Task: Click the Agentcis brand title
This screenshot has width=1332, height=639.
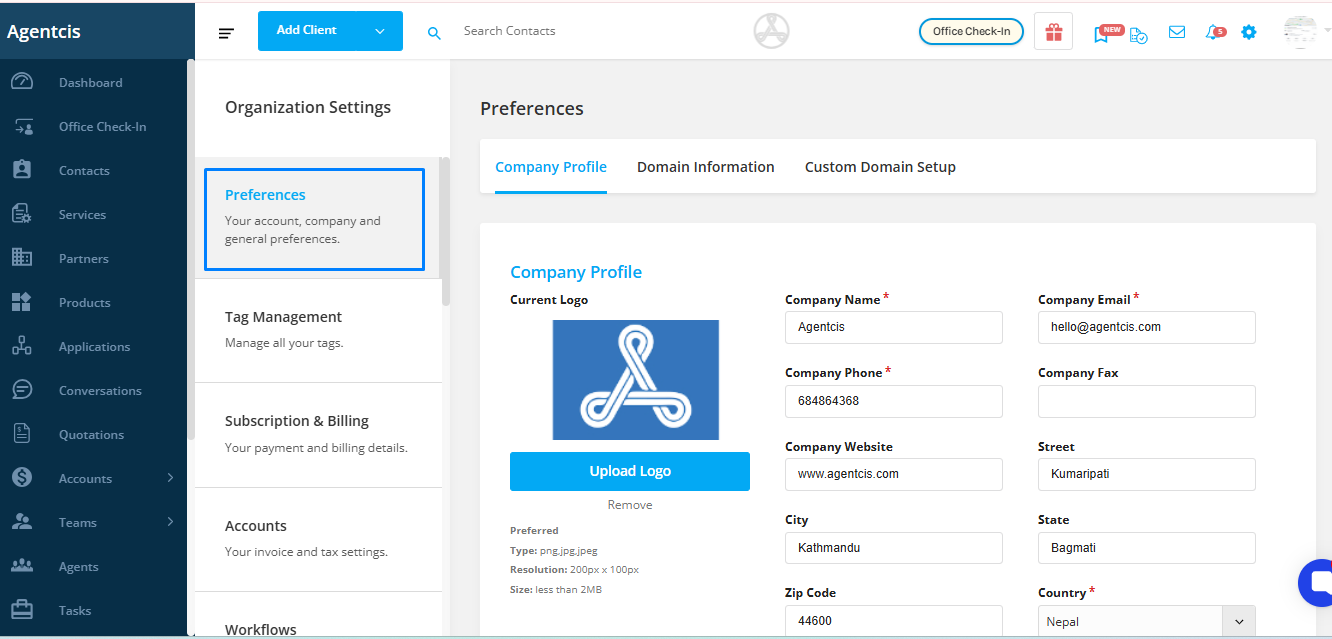Action: pyautogui.click(x=44, y=32)
